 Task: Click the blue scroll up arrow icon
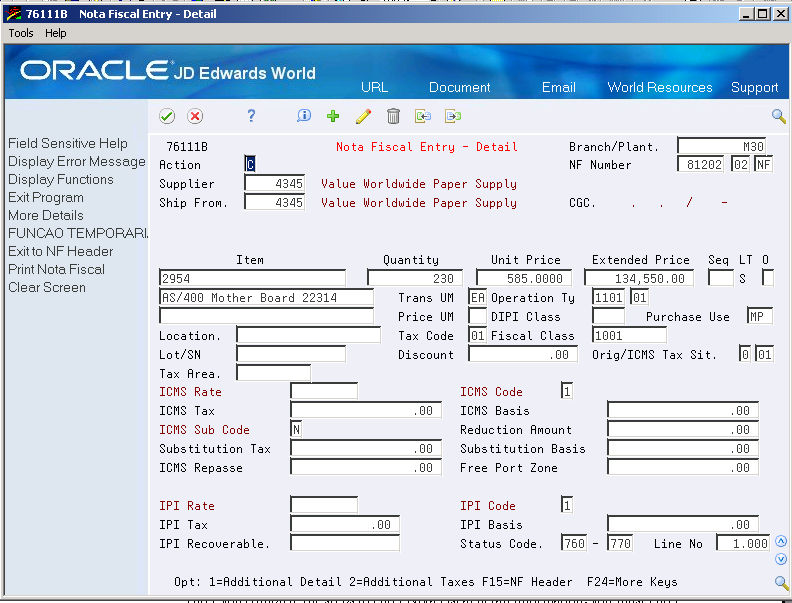(781, 541)
